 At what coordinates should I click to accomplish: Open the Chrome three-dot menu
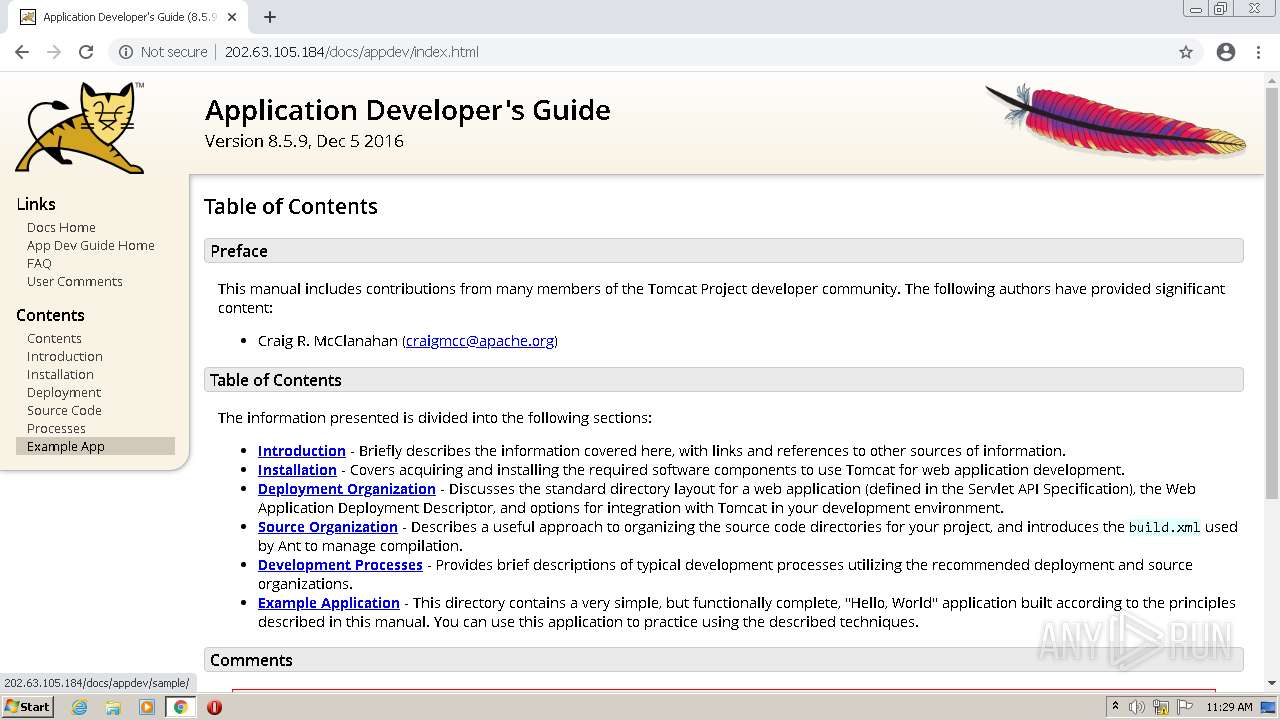[x=1258, y=52]
